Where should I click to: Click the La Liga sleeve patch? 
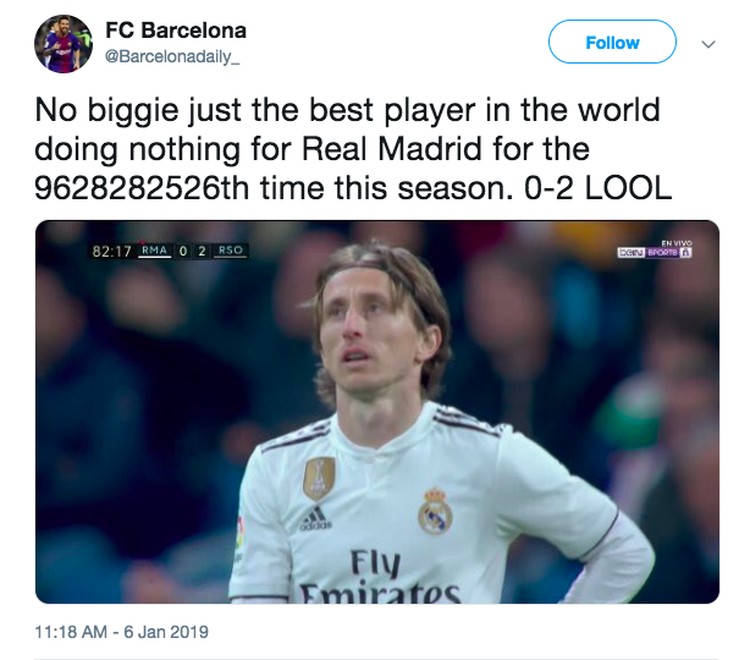click(240, 532)
